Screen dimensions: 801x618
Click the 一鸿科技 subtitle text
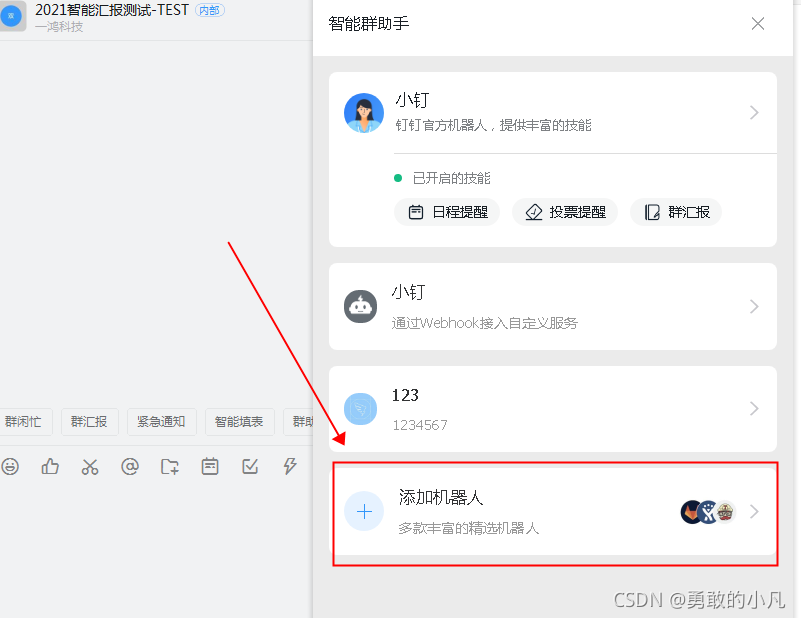[59, 27]
